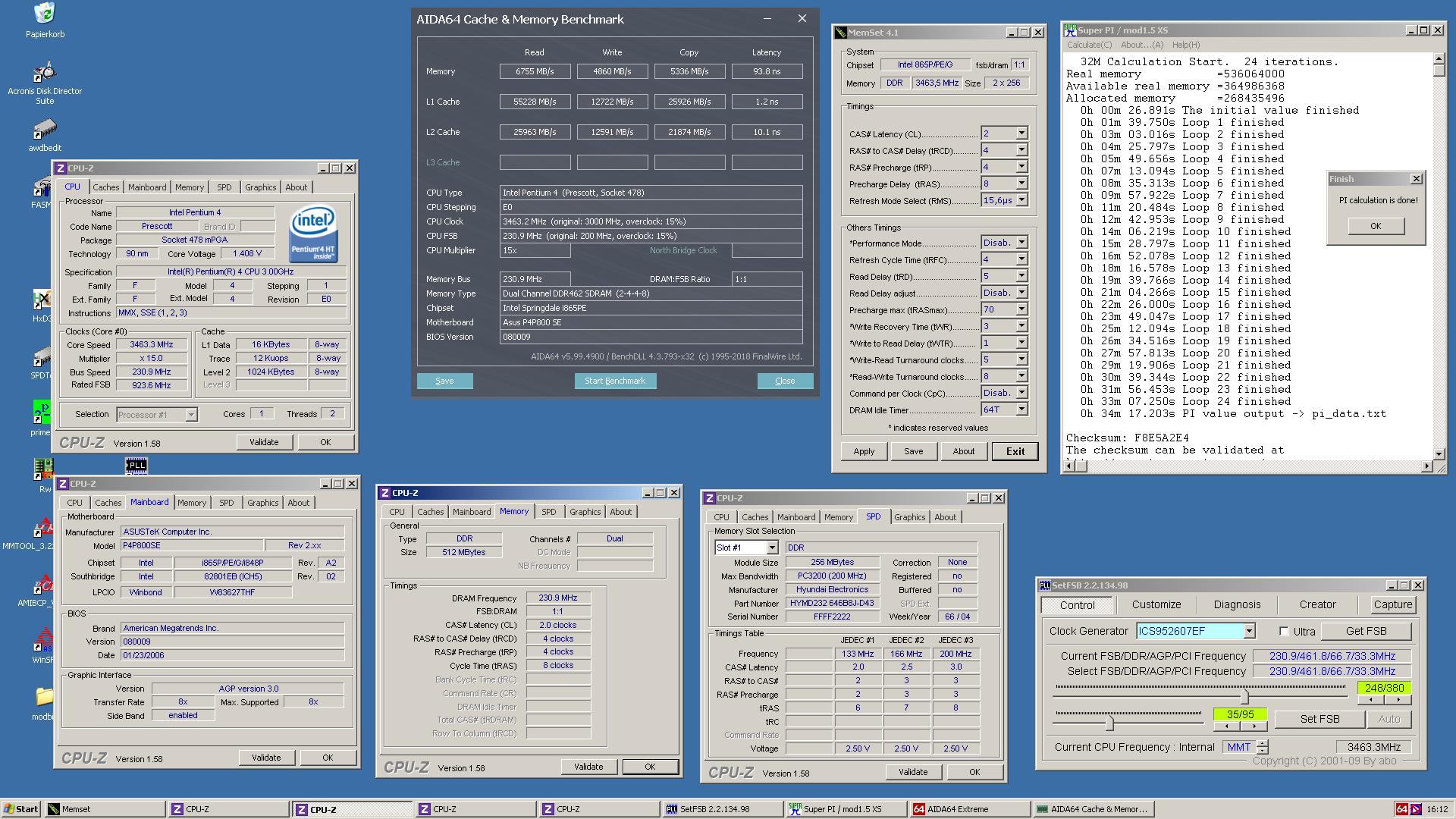Click the 248/380 green value box in SetFSB

[1384, 688]
